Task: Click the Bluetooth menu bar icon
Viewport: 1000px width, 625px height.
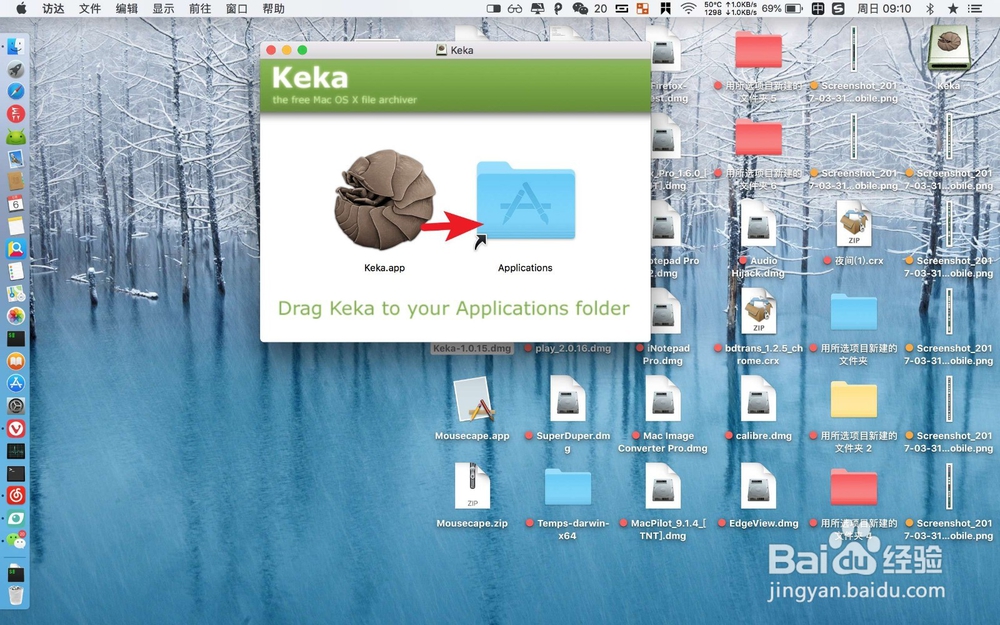Action: pyautogui.click(x=930, y=8)
